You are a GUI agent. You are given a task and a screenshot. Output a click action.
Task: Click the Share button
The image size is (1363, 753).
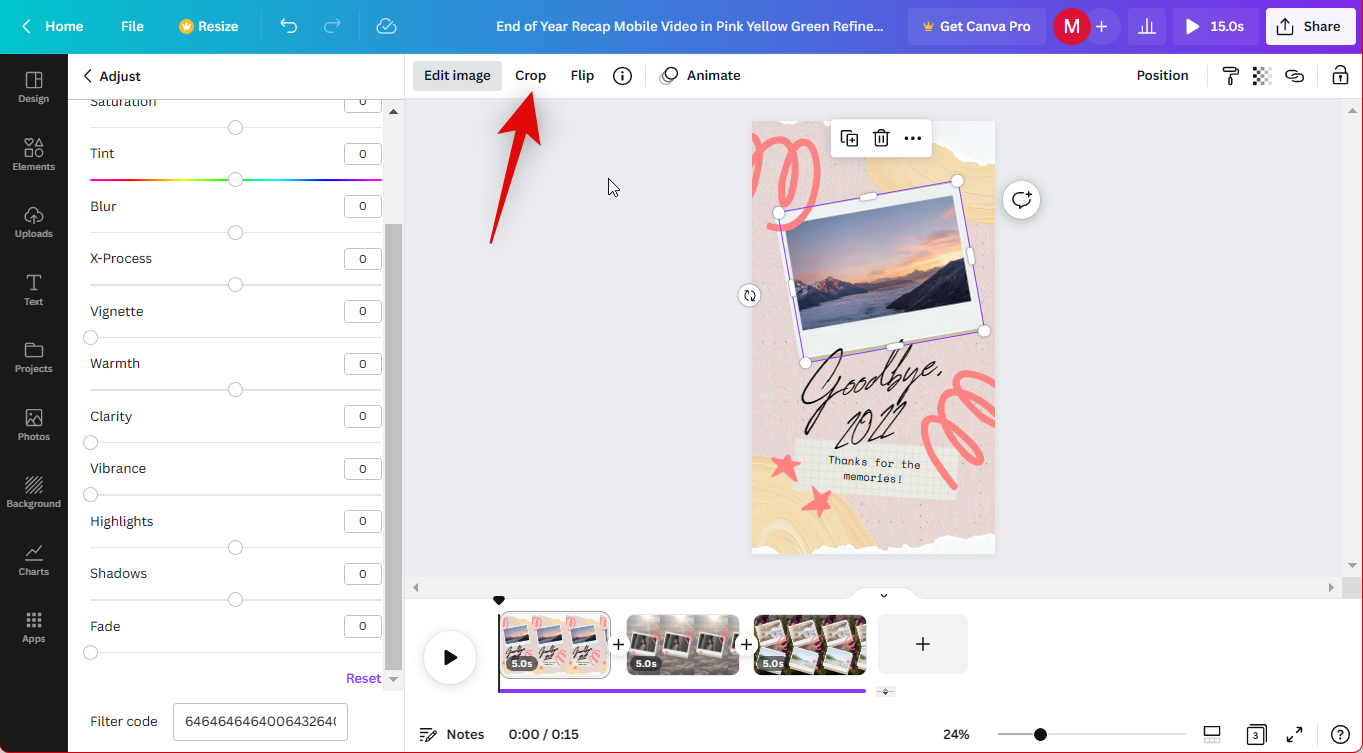[x=1311, y=26]
